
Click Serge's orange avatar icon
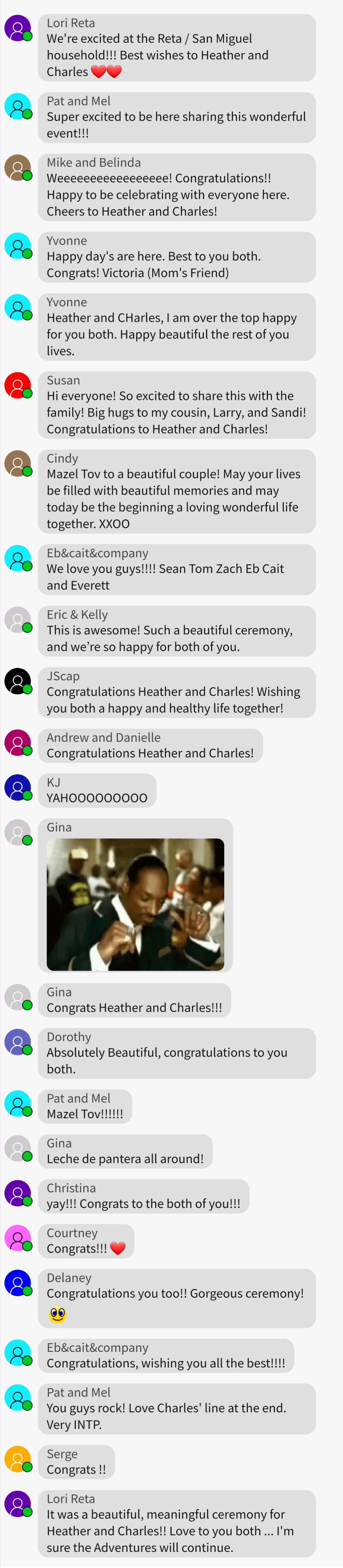click(x=18, y=1459)
